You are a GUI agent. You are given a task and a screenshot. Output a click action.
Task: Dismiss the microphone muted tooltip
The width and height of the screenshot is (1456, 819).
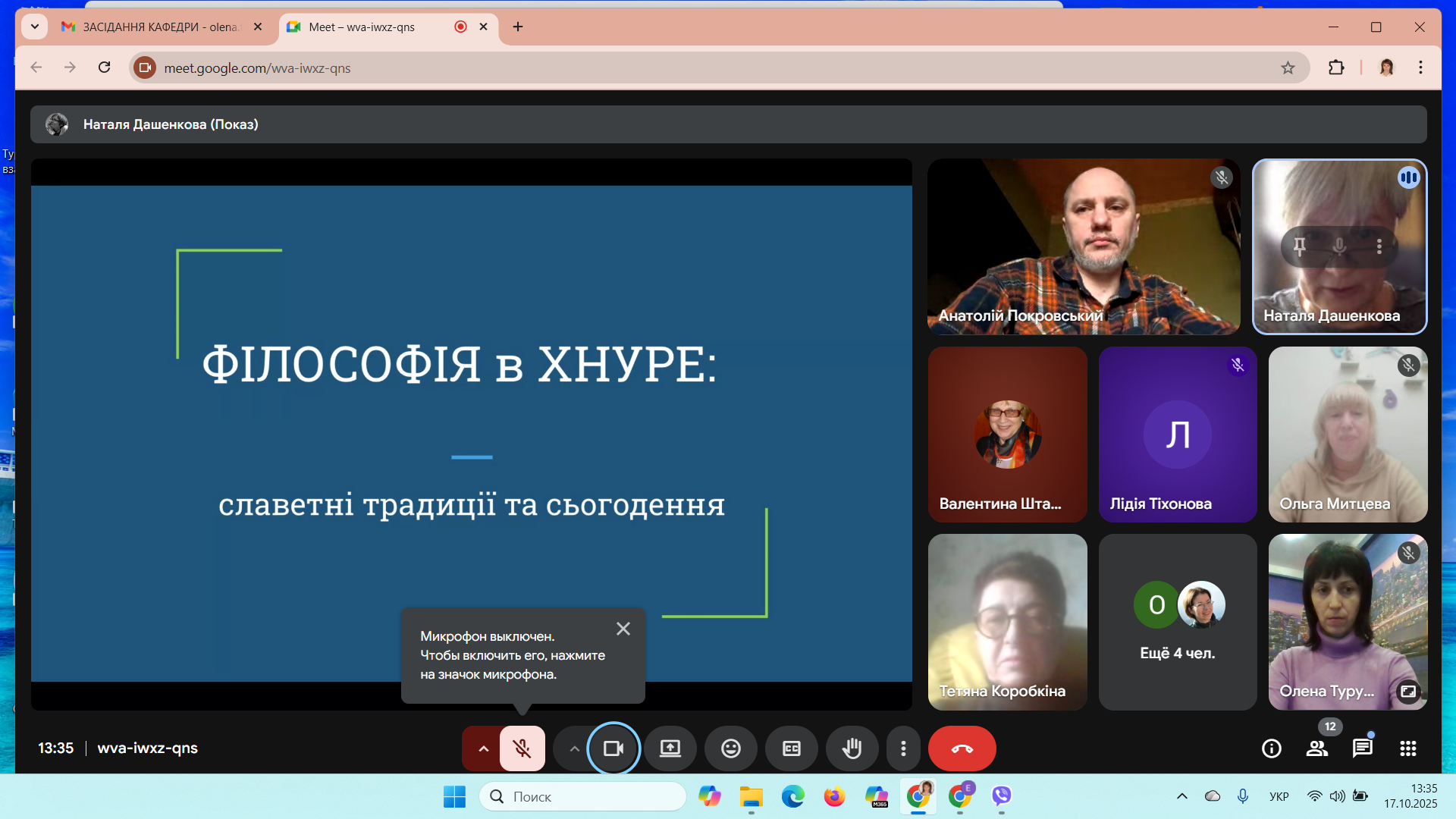[623, 629]
